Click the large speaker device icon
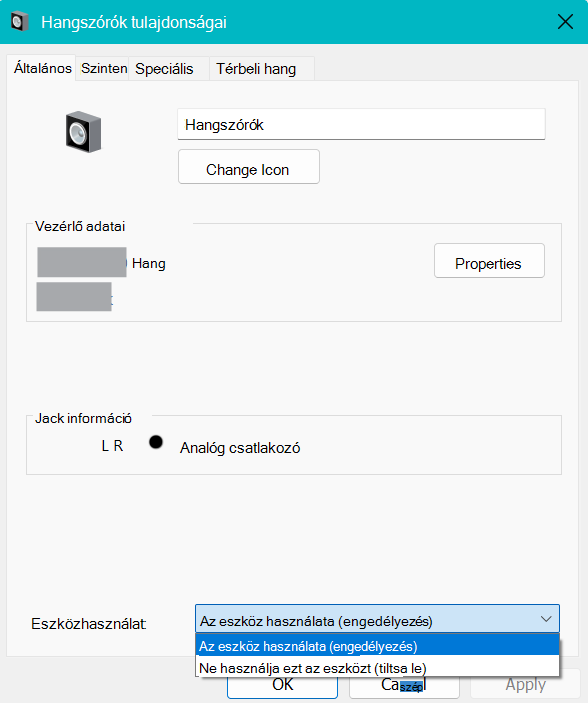 click(83, 132)
